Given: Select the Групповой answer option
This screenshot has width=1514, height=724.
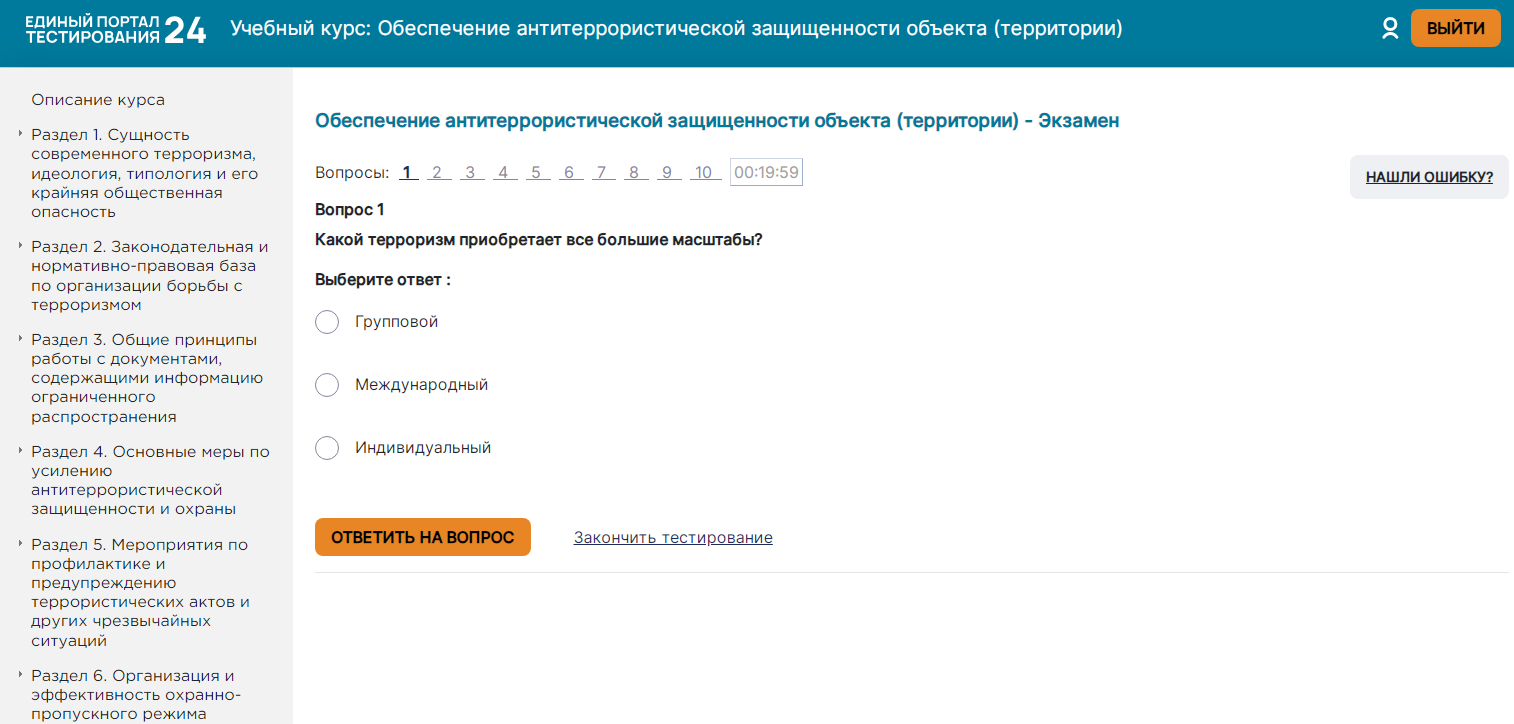Looking at the screenshot, I should tap(327, 322).
